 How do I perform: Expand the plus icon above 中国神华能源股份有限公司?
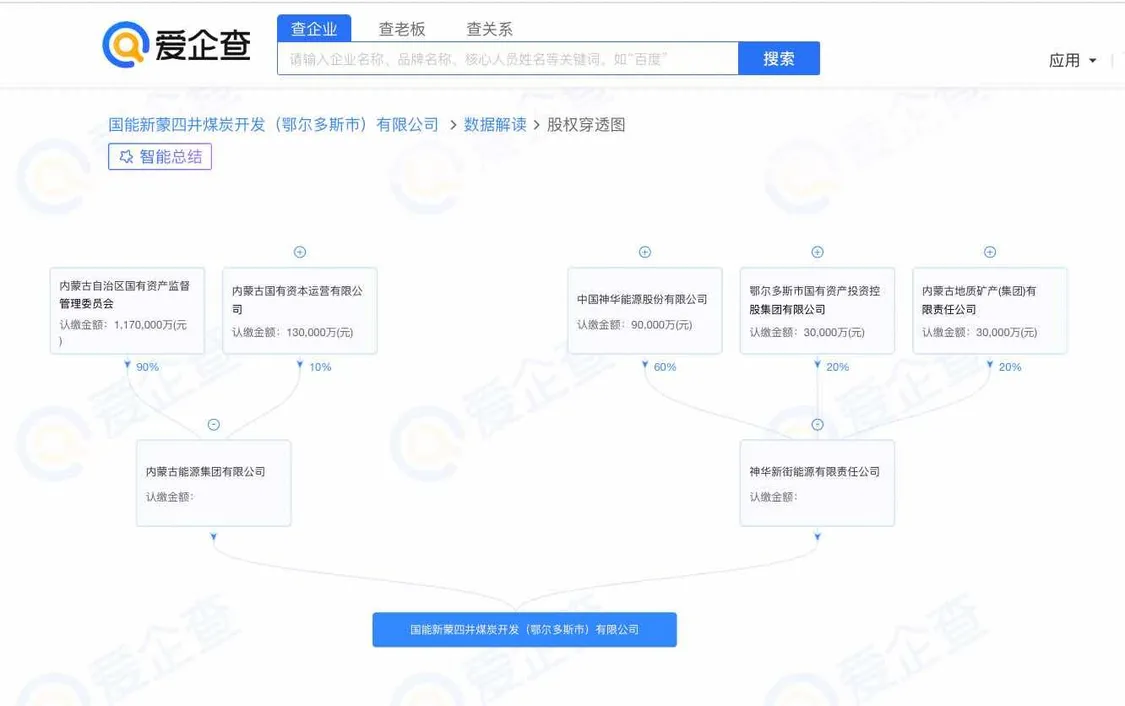[644, 251]
